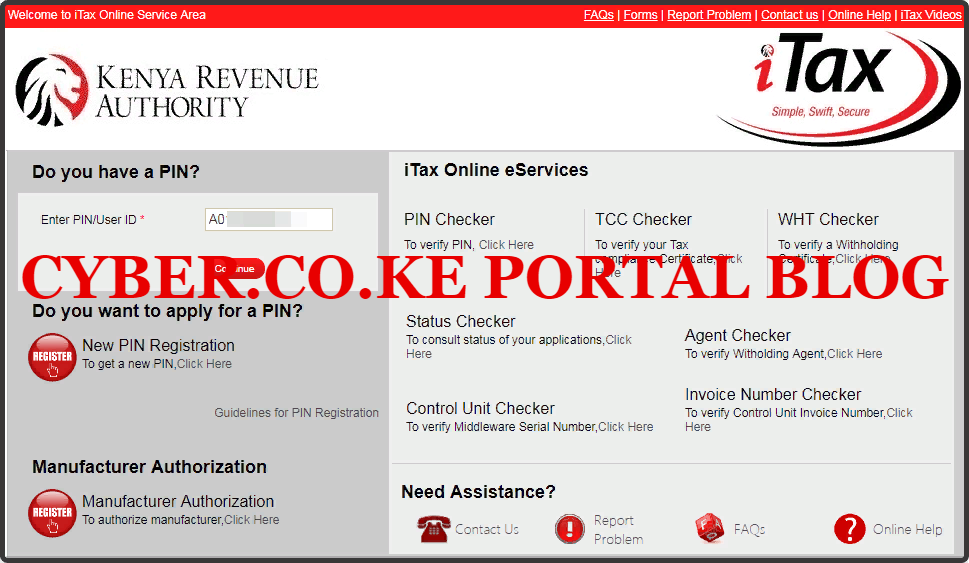Open FAQs in the top navigation bar

click(598, 15)
